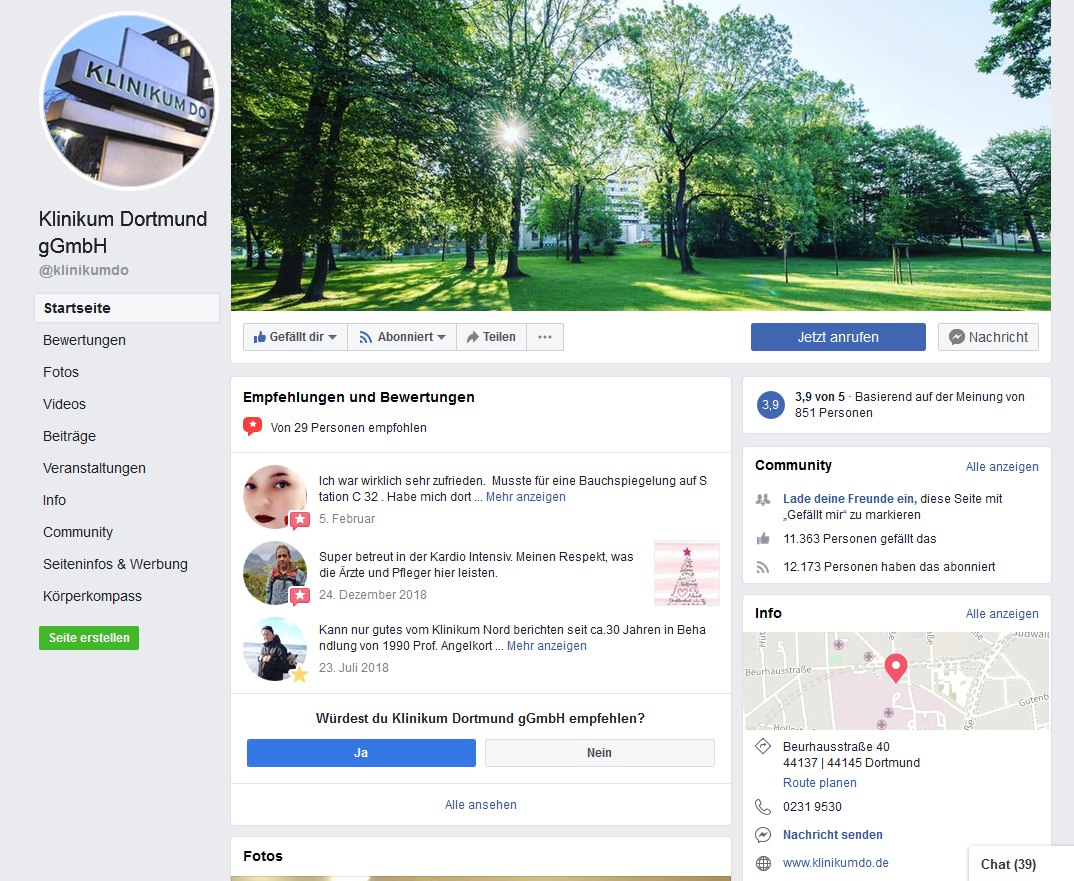Expand Mehr anzeigen on Klinikum Nord review
1074x881 pixels.
coord(547,646)
